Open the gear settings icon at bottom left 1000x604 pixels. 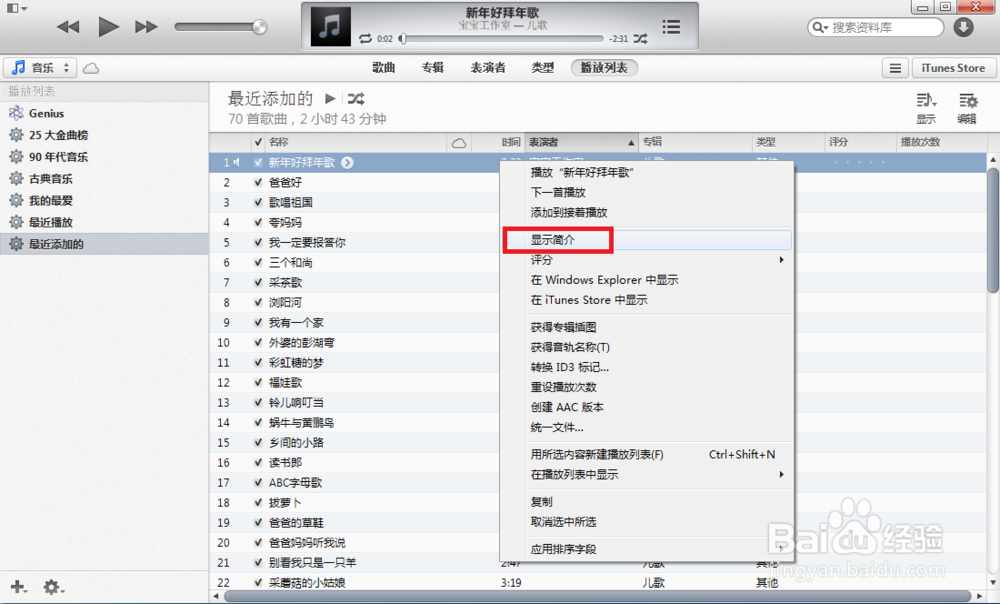point(53,587)
